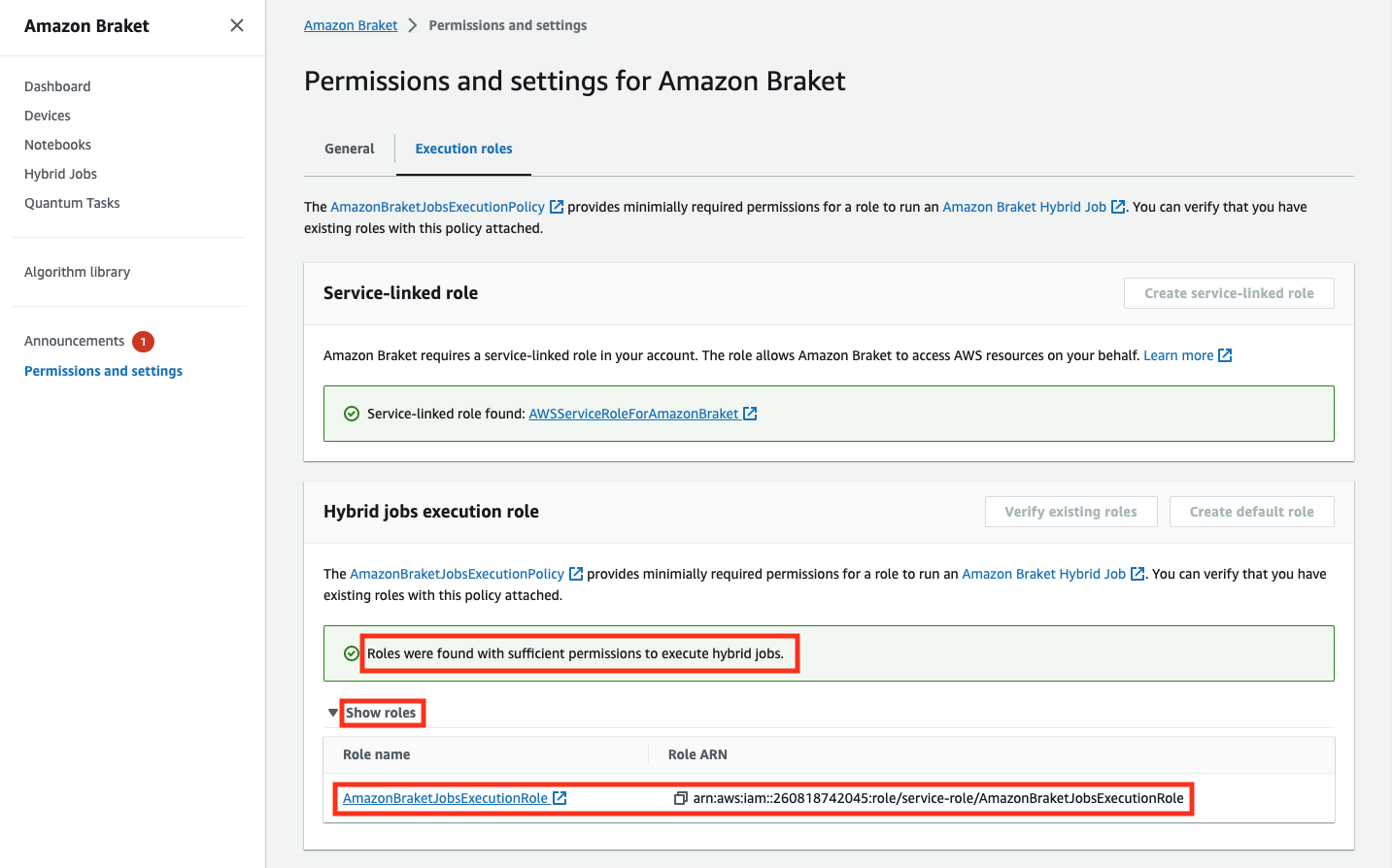Click the copy icon beside the Role ARN
Screen dimensions: 1392x868
point(680,798)
